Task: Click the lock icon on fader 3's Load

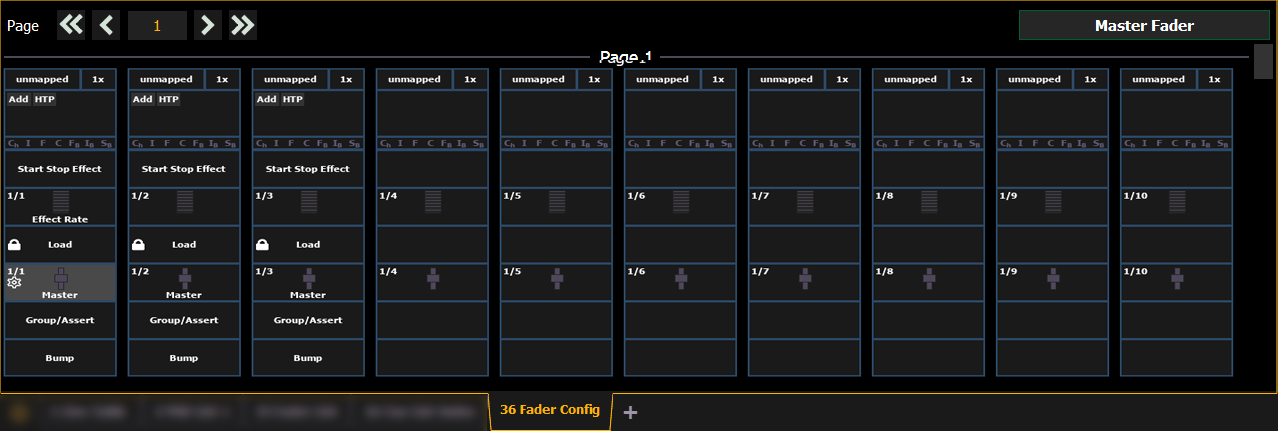Action: pyautogui.click(x=262, y=244)
